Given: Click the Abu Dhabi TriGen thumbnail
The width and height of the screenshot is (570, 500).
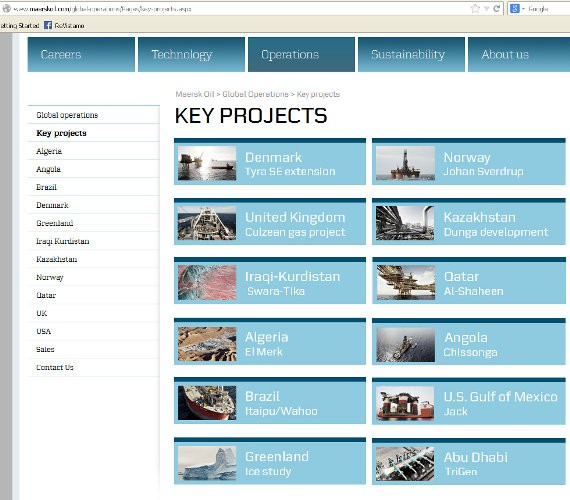Looking at the screenshot, I should [x=405, y=464].
